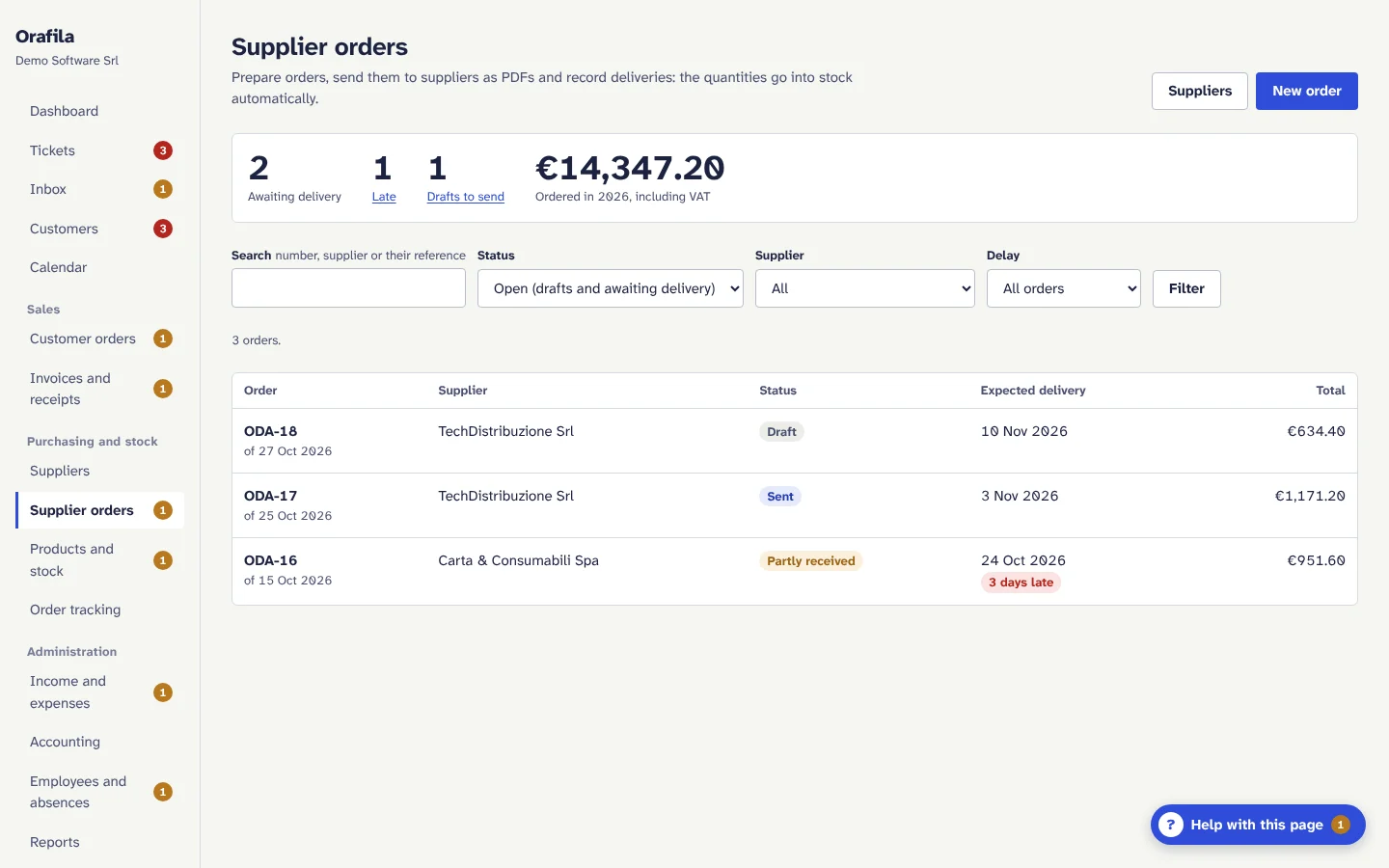1389x868 pixels.
Task: Click the Suppliers button at top right
Action: click(1199, 91)
